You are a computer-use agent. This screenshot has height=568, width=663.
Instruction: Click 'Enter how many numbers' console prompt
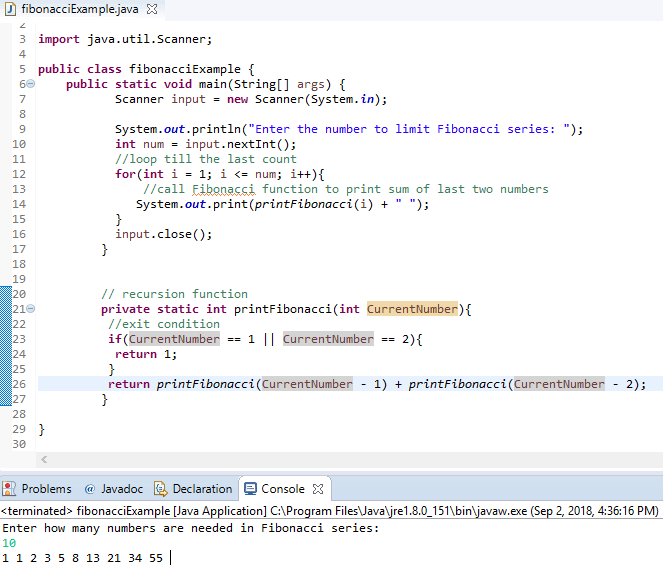pyautogui.click(x=190, y=528)
